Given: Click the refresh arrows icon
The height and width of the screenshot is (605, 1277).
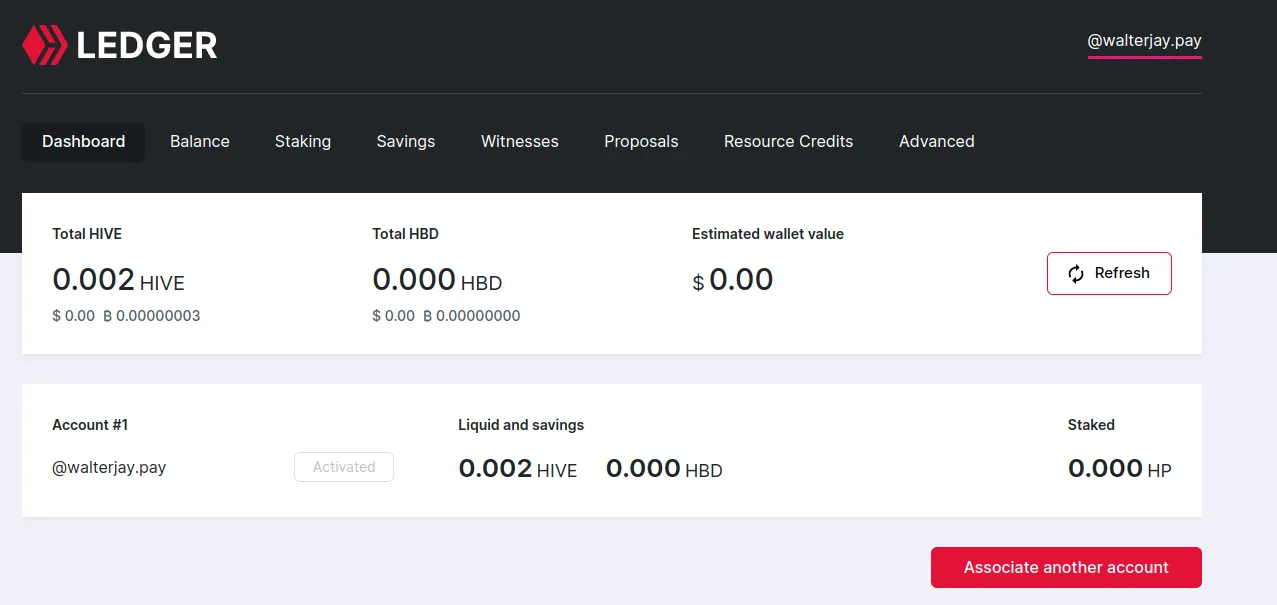Looking at the screenshot, I should [1076, 274].
